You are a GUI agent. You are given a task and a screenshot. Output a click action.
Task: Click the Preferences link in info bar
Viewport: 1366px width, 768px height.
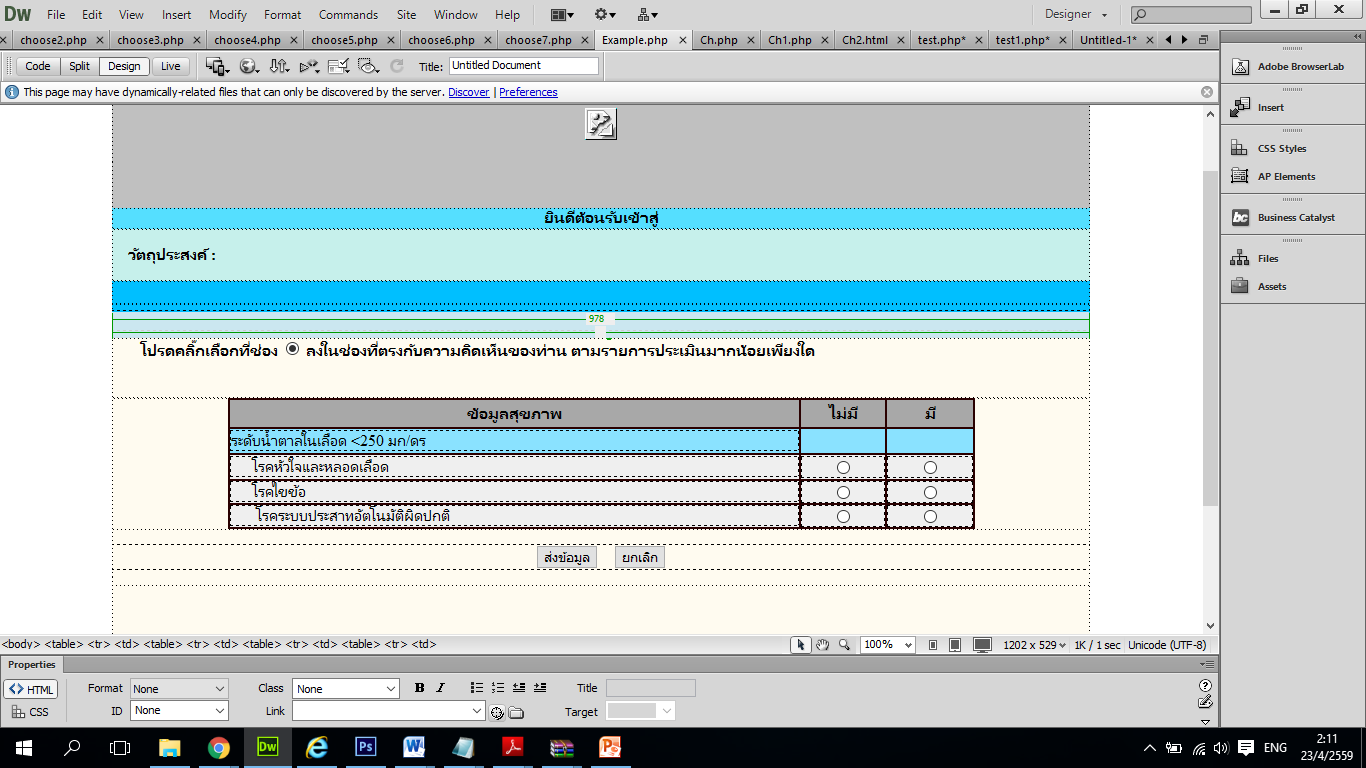528,92
